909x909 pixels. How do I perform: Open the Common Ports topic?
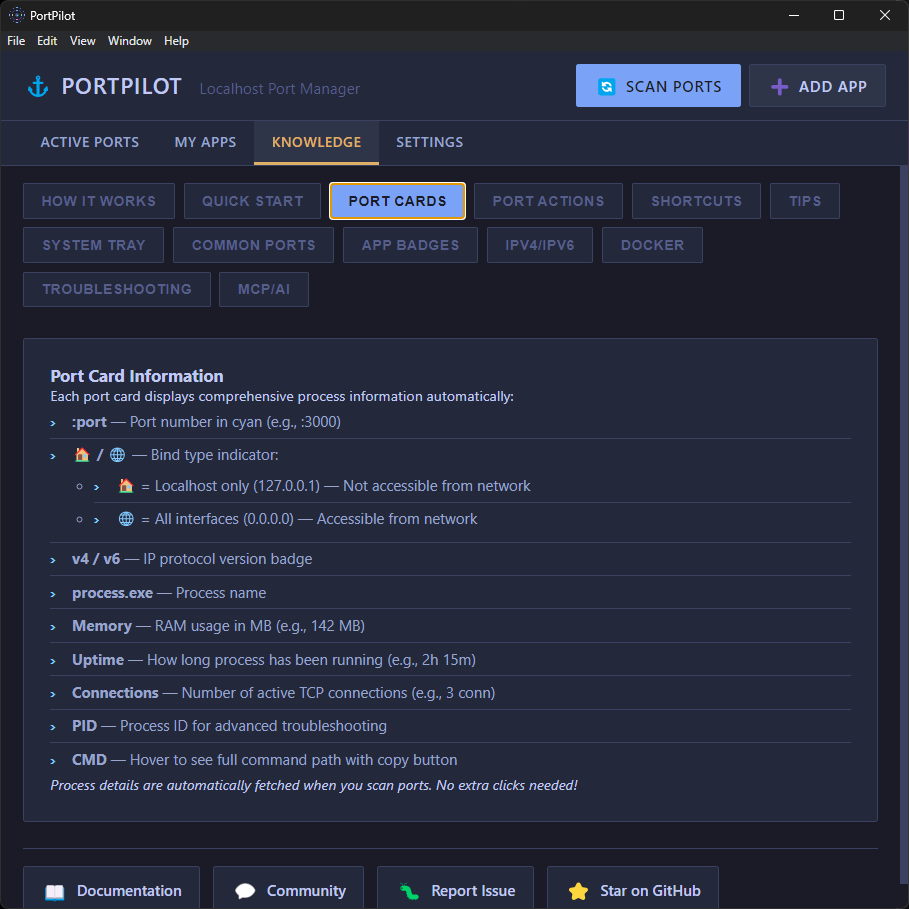(x=253, y=245)
